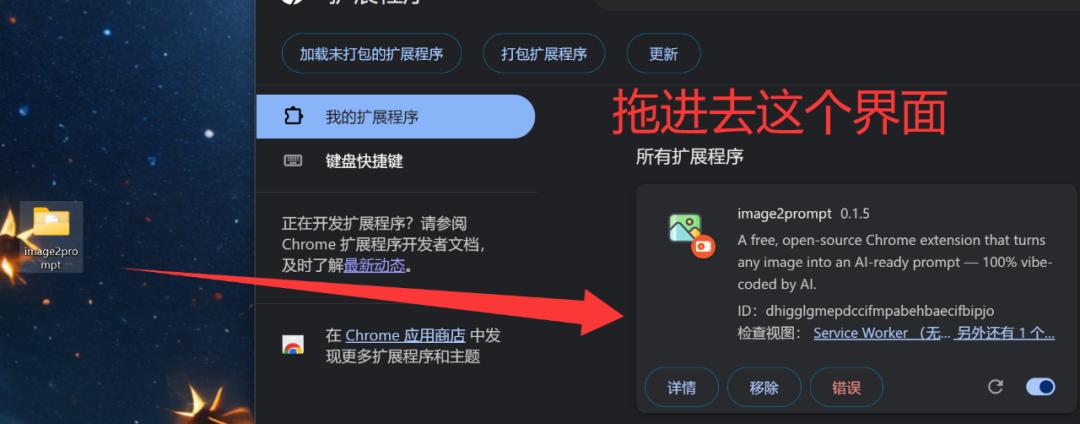Disable the image2prompt extension toggle

point(1040,387)
